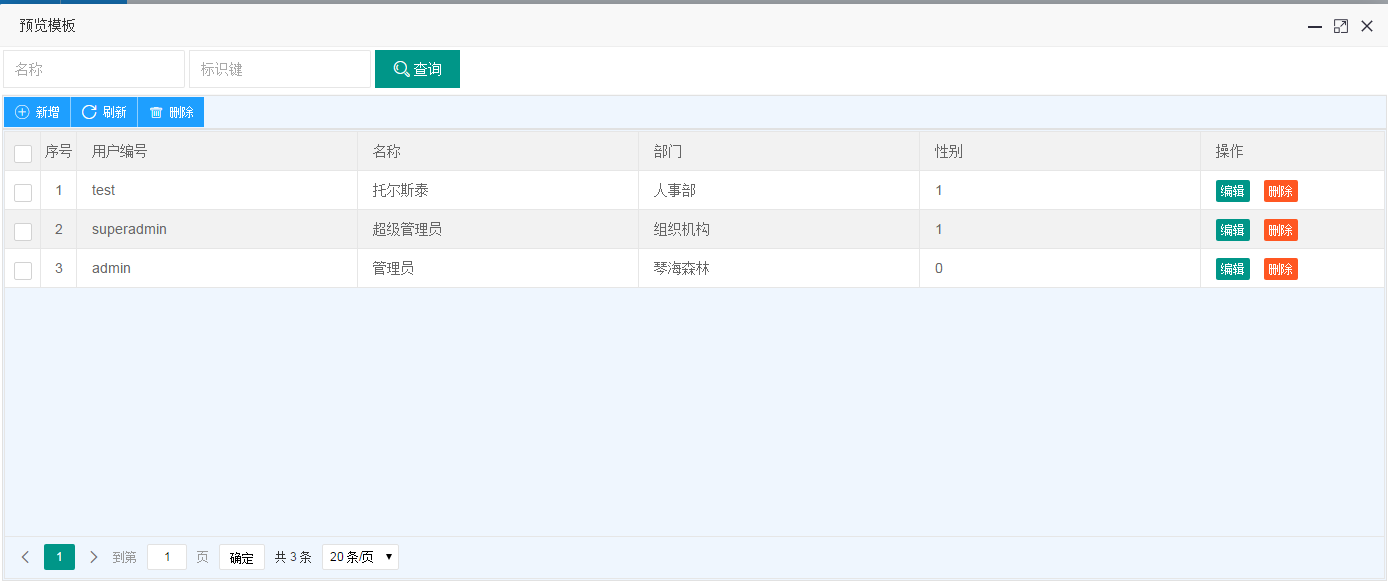Click the 刷新 refresh button
Screen dimensions: 1388x581
click(x=104, y=112)
